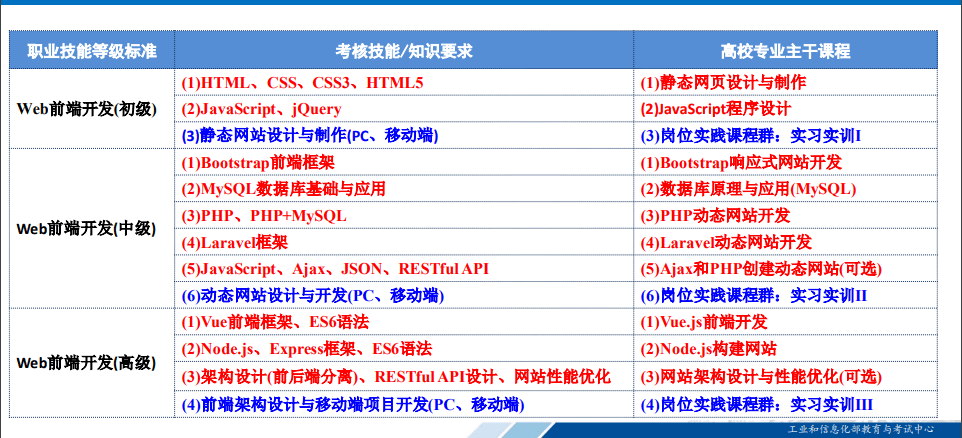This screenshot has width=962, height=438.
Task: Click the cell (5)Ajax和PHP创建动态网站(可选)
Action: point(785,268)
